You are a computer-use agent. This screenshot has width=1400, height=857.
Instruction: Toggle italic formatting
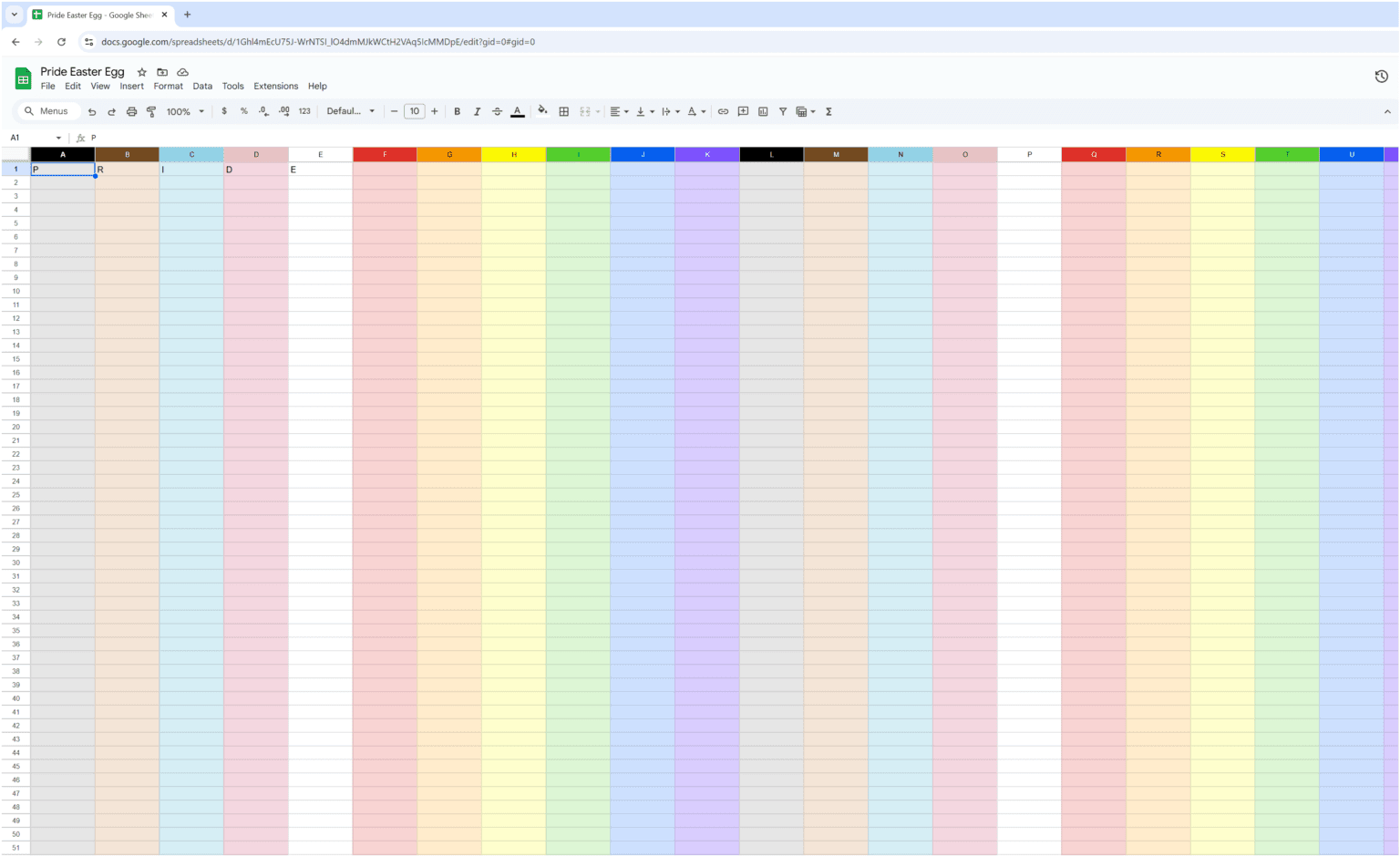[477, 111]
